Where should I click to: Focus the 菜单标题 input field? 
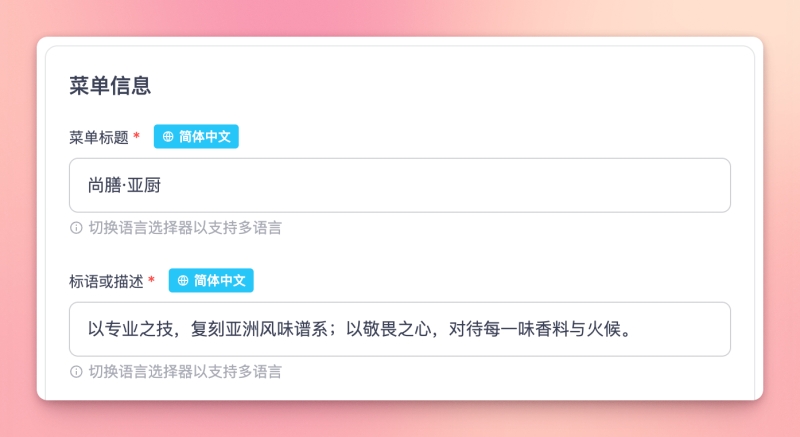(400, 185)
